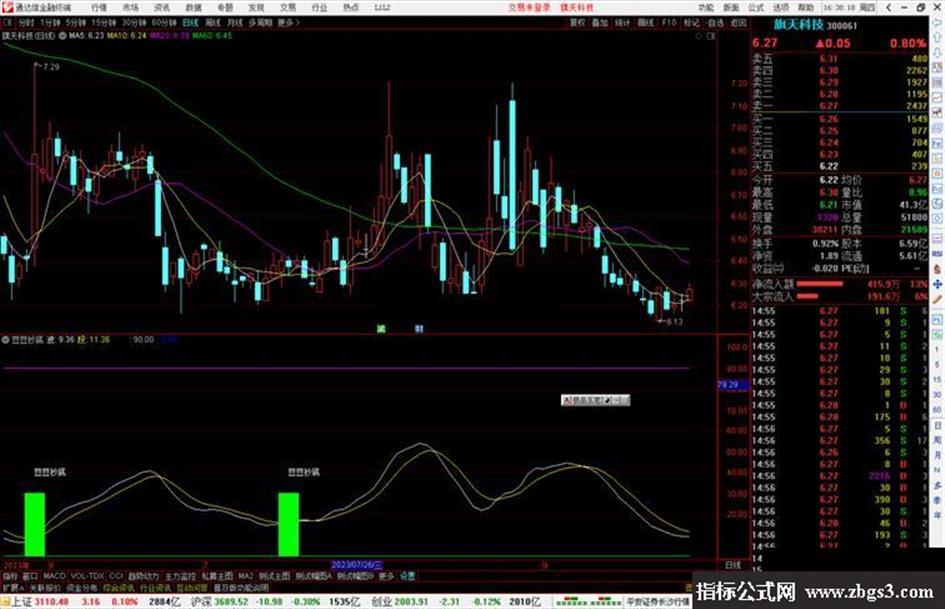Select the 日线 daily period tab
Viewport: 945px width, 609px height.
point(190,22)
